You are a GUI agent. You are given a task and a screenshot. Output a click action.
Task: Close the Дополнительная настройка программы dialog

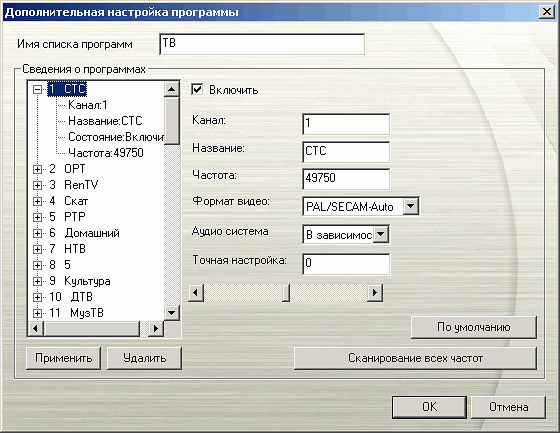pyautogui.click(x=546, y=12)
